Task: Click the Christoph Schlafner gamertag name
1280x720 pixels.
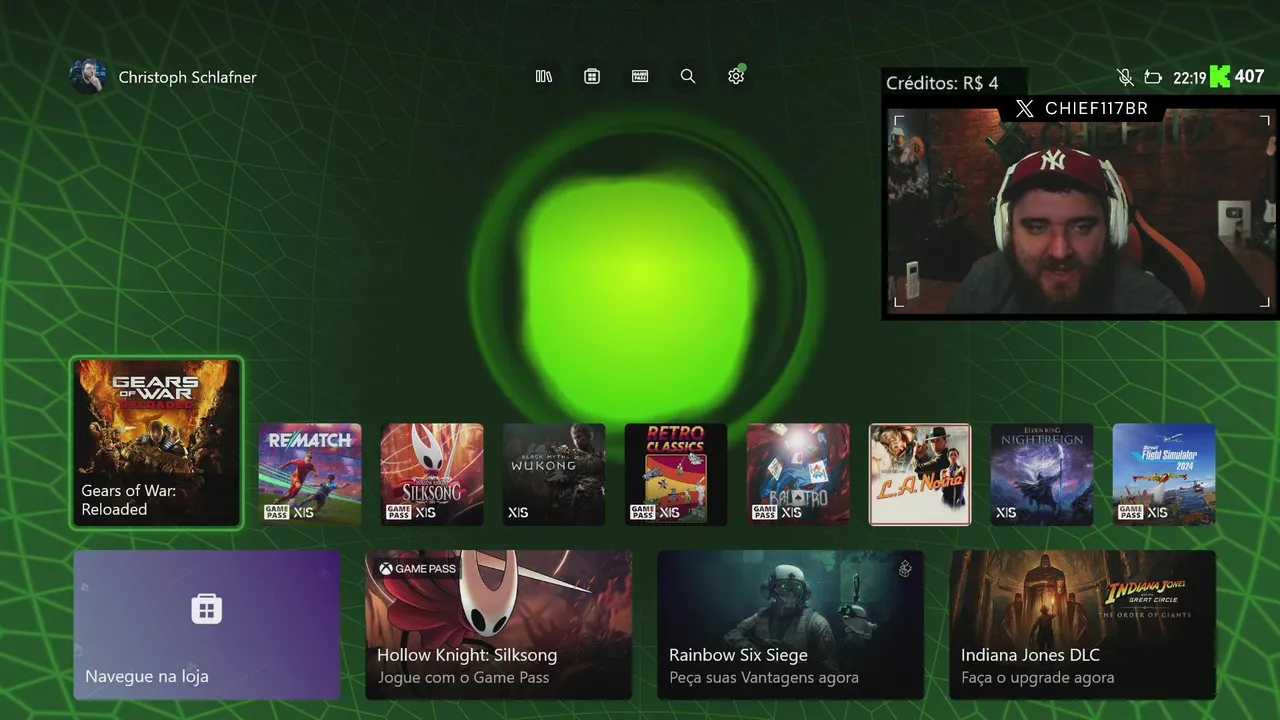Action: click(187, 77)
